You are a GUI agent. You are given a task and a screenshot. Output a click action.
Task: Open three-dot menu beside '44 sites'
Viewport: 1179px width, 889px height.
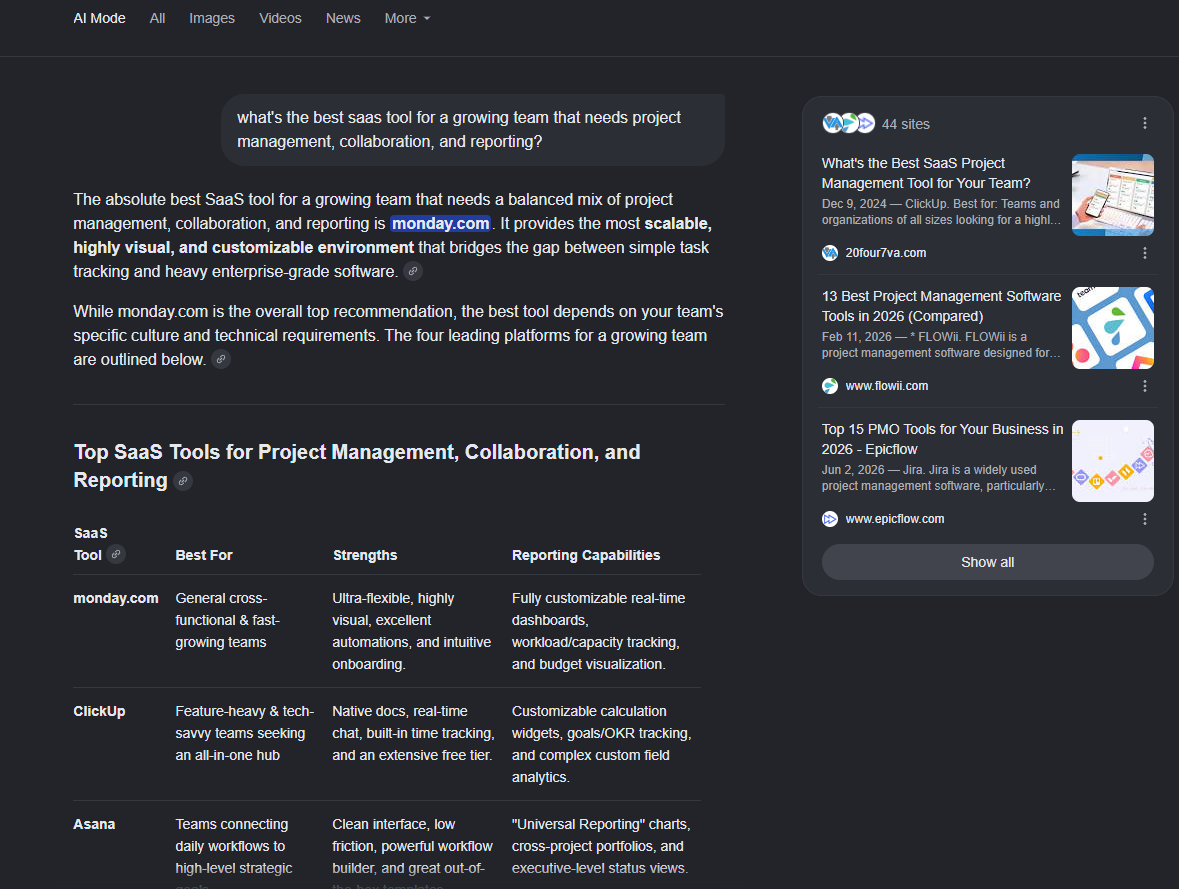coord(1144,123)
